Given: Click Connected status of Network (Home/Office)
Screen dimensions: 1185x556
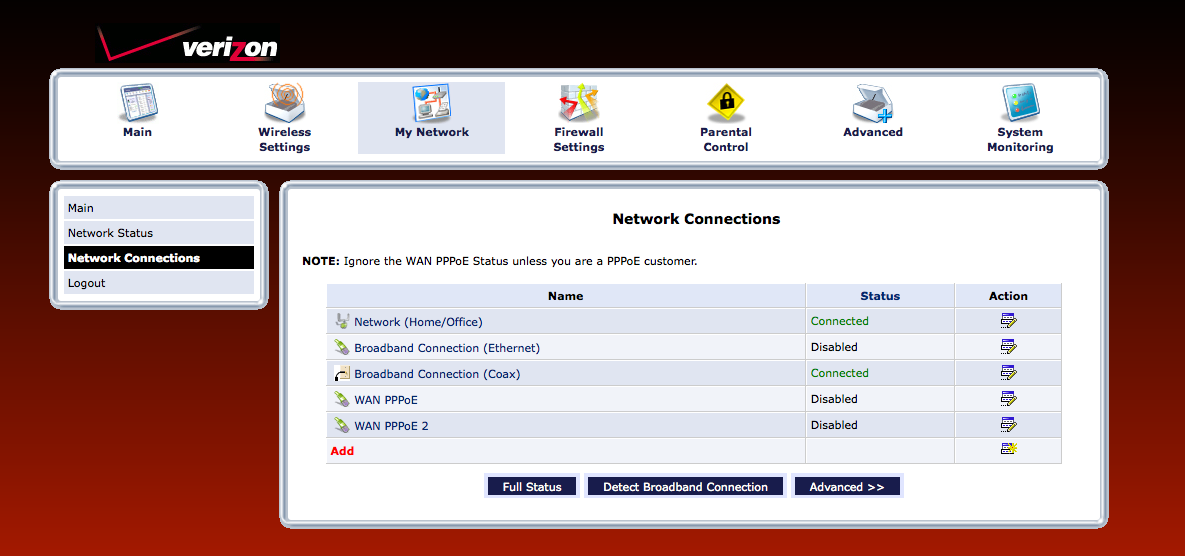Looking at the screenshot, I should 840,321.
